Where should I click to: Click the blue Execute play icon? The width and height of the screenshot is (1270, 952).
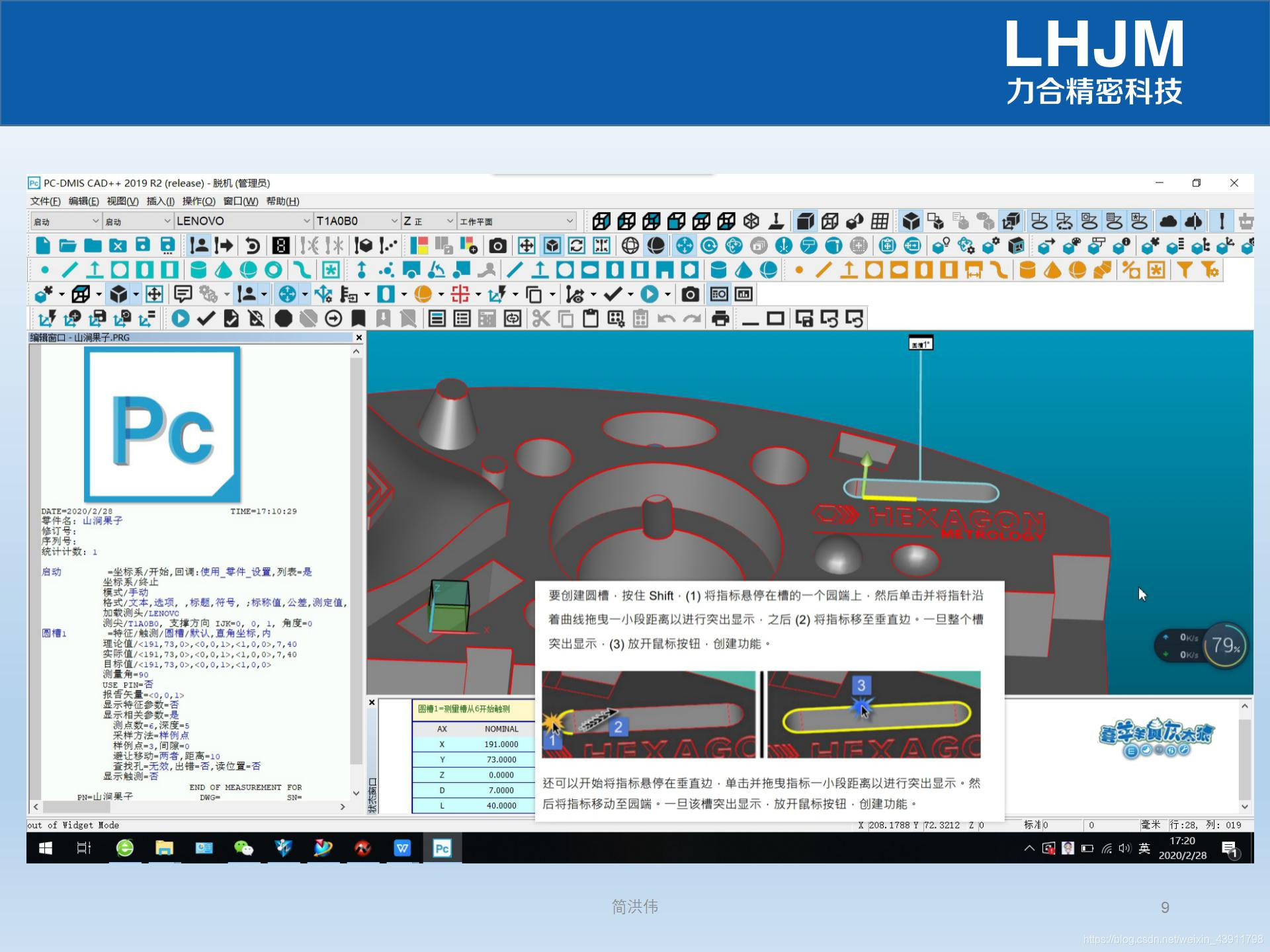180,319
